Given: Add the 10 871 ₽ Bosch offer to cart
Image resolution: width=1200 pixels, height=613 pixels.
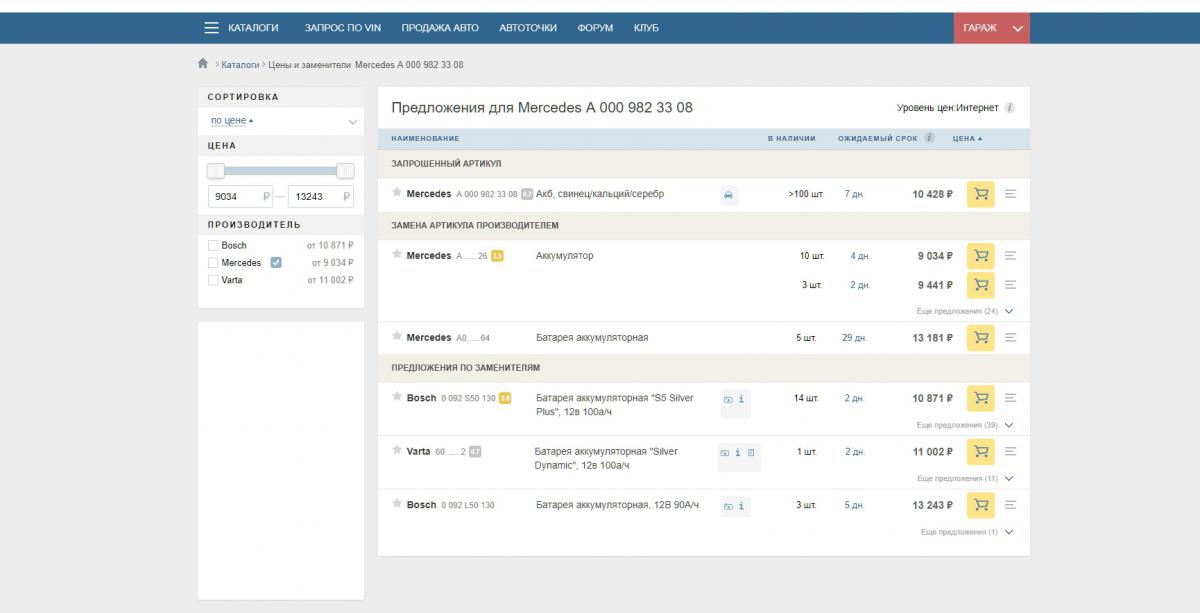Looking at the screenshot, I should coord(981,399).
